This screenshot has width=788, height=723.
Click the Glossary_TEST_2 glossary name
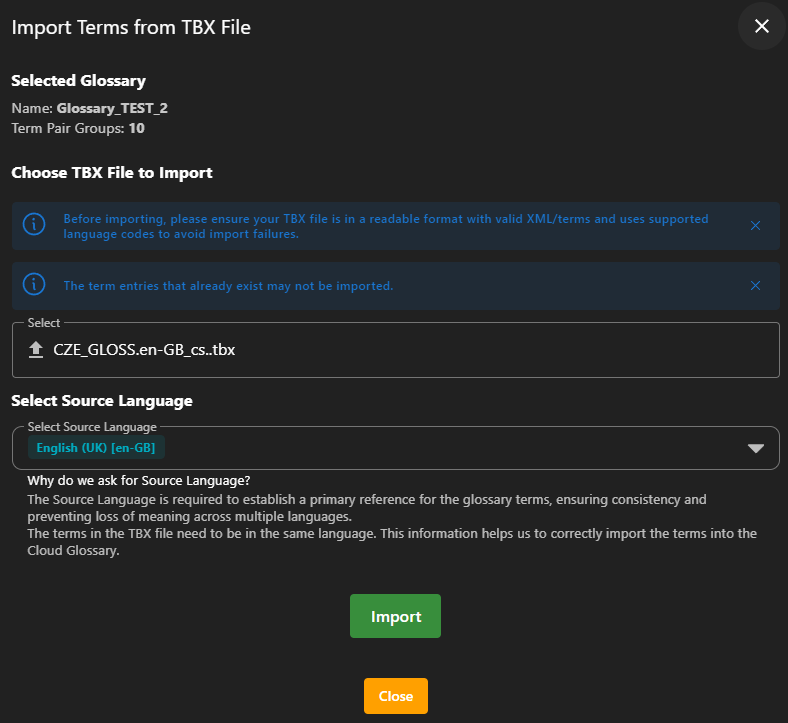[105, 108]
